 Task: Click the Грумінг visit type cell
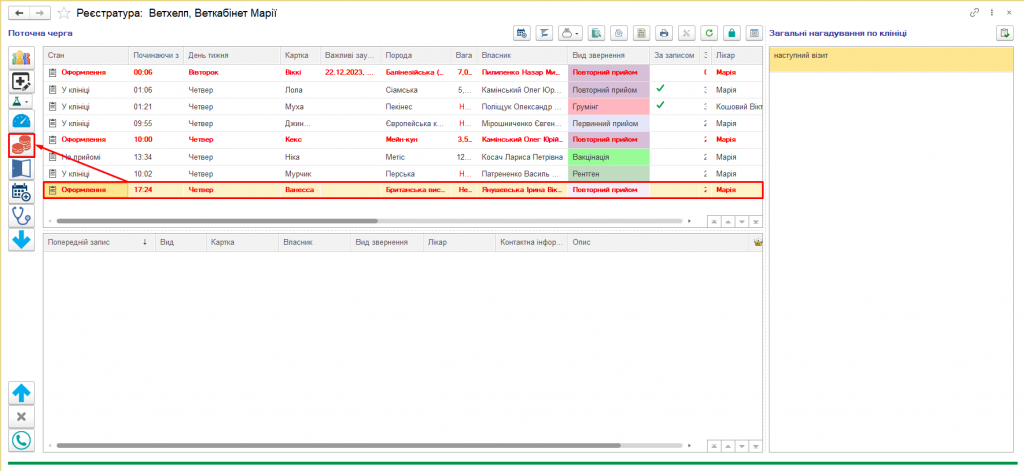click(x=608, y=106)
